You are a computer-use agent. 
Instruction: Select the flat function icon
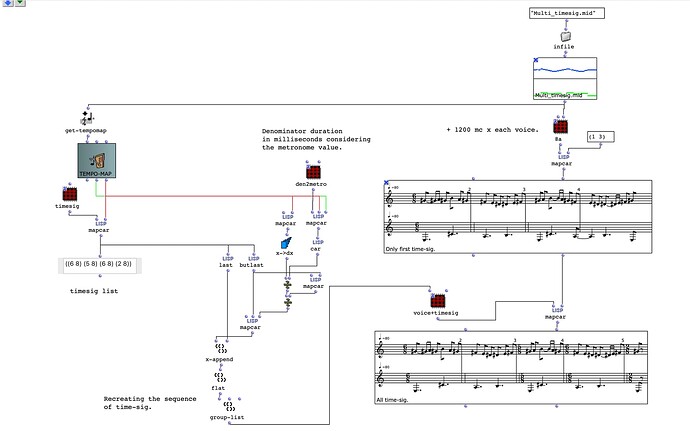click(x=218, y=377)
